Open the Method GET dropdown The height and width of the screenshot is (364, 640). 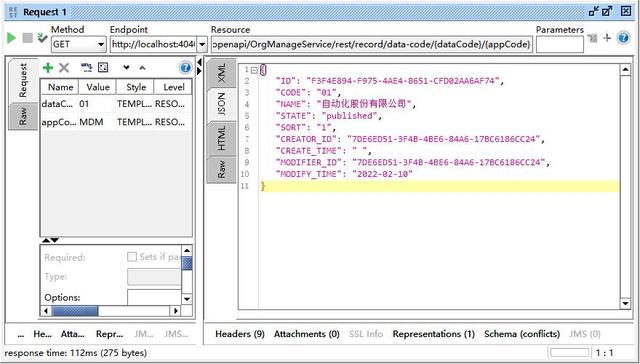(79, 44)
